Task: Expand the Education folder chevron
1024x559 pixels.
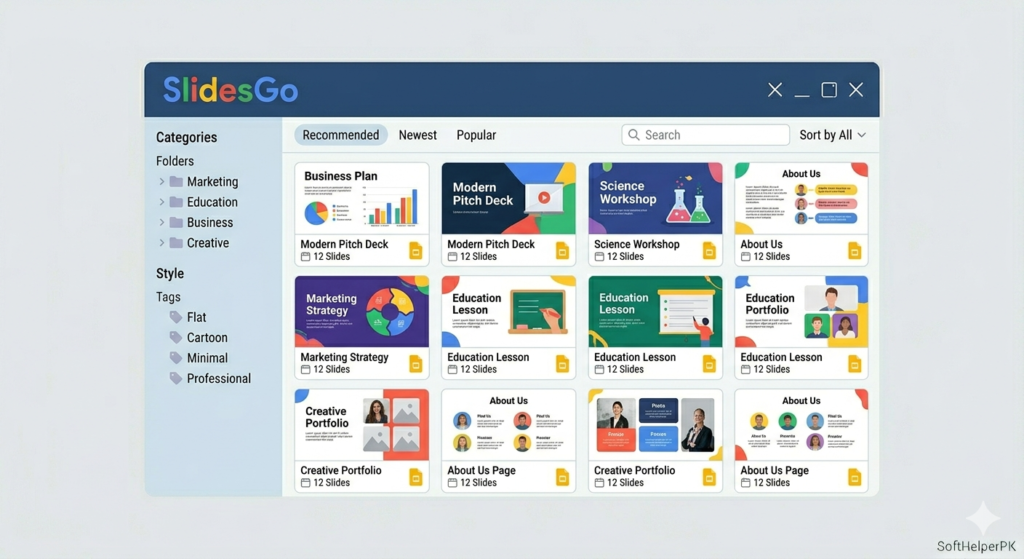Action: point(161,202)
